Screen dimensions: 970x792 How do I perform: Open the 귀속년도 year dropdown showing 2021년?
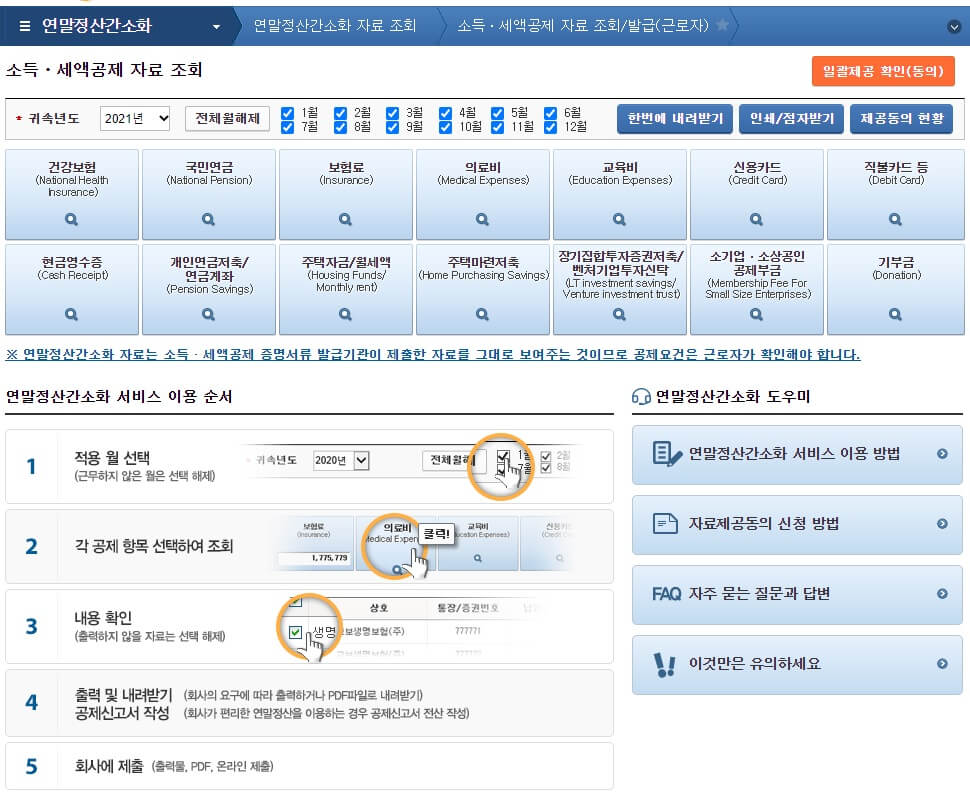pos(134,117)
